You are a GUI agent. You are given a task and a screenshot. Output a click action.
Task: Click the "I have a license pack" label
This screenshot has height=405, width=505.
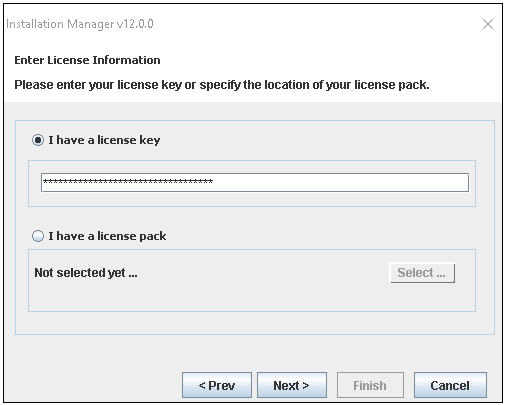[107, 236]
